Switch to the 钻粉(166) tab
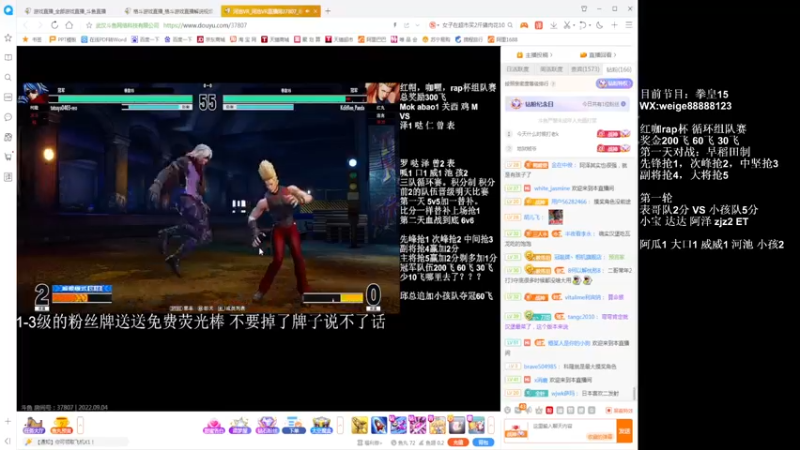800x450 pixels. (618, 69)
